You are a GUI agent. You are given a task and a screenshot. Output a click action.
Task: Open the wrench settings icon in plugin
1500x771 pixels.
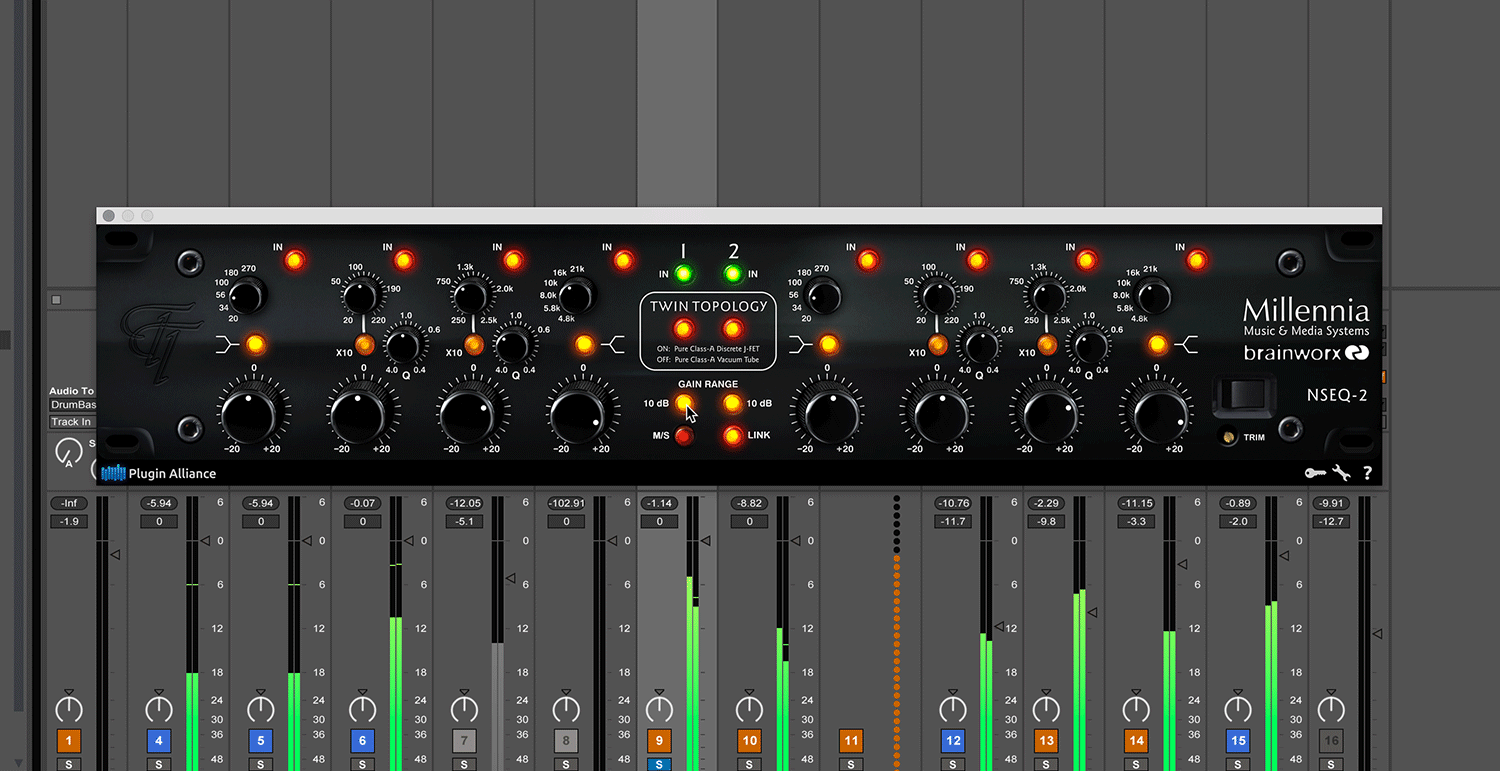click(1341, 473)
